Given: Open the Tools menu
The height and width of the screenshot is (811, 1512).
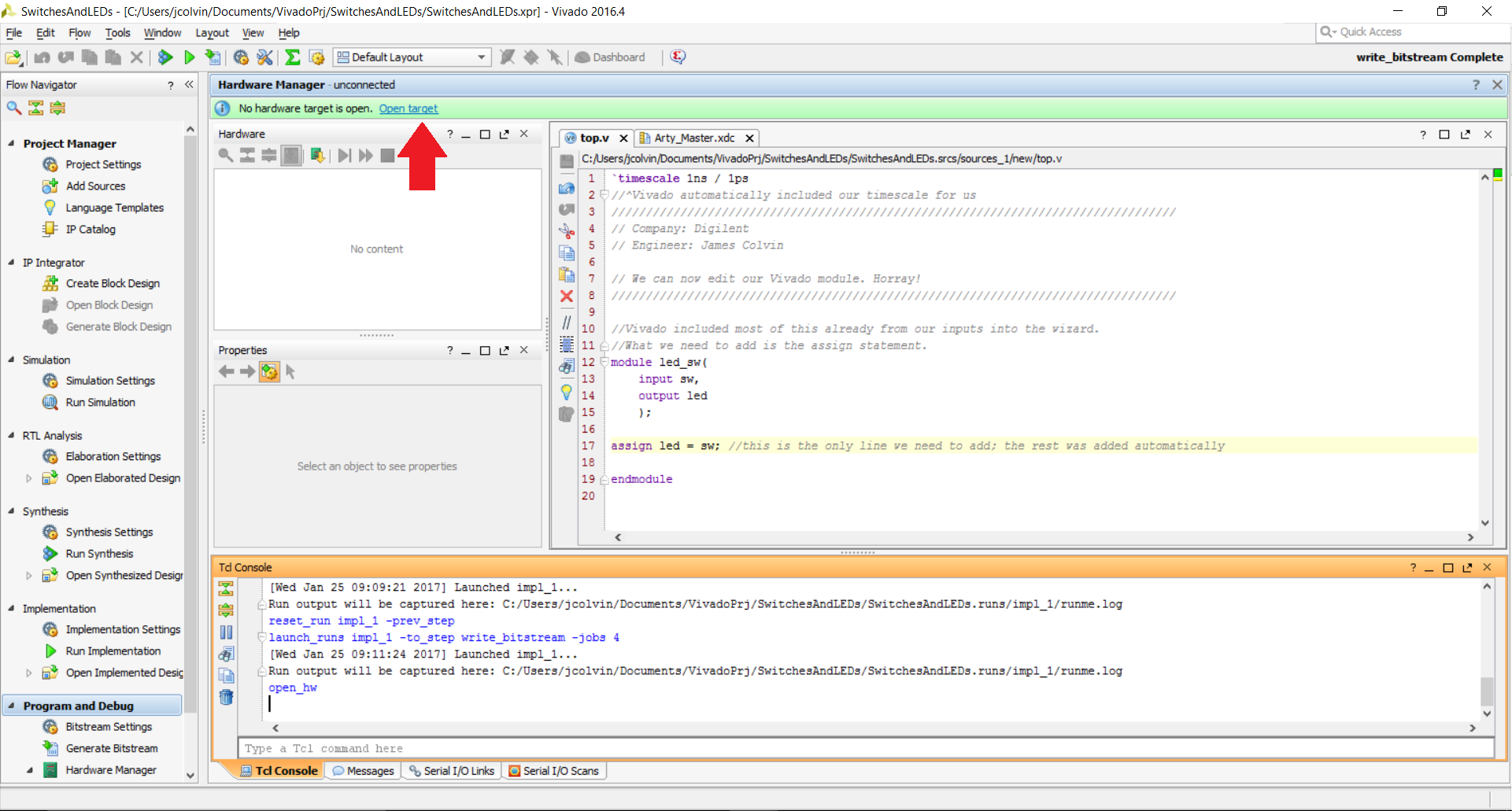Looking at the screenshot, I should (118, 33).
